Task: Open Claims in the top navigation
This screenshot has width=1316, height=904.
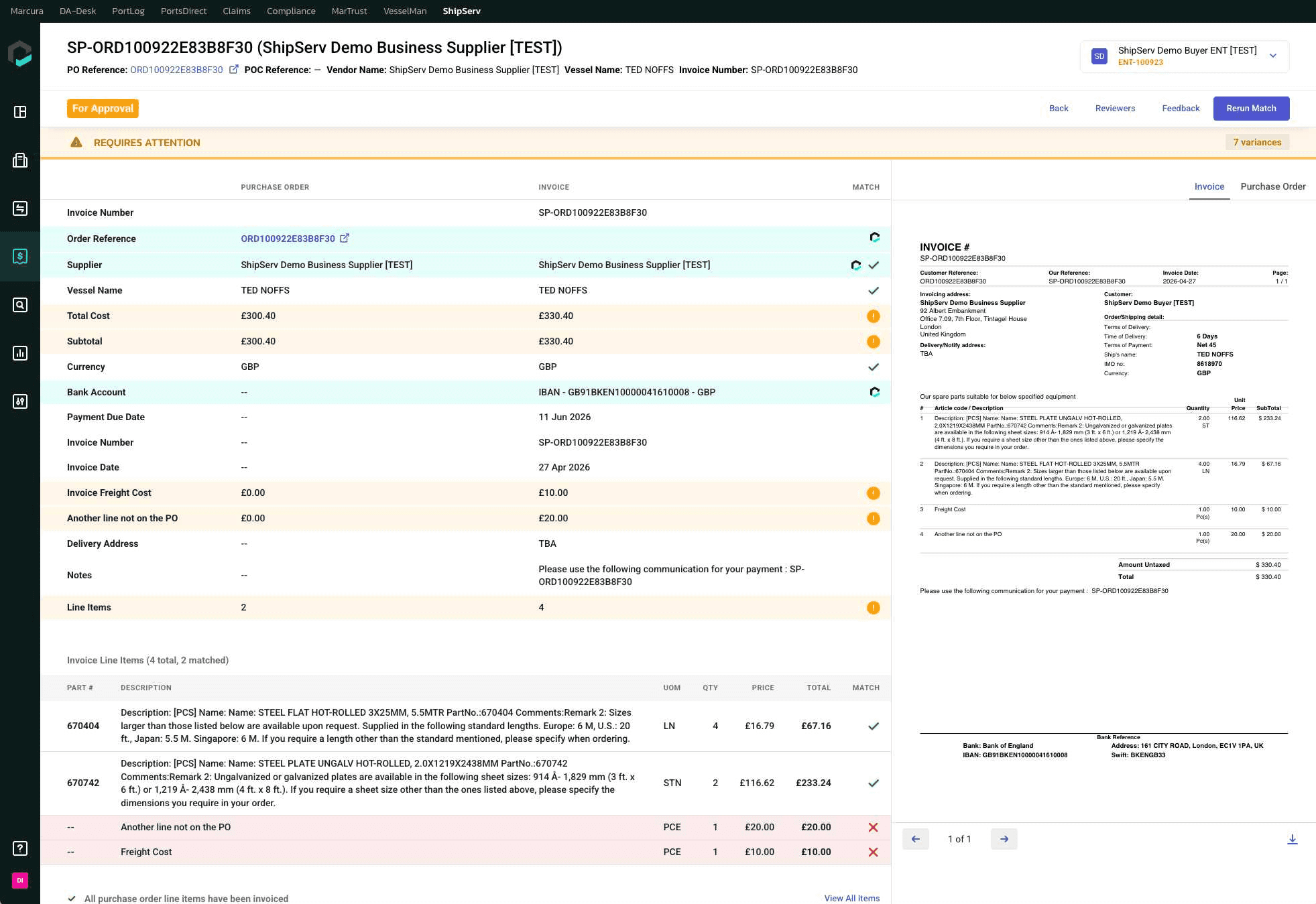Action: [x=237, y=11]
